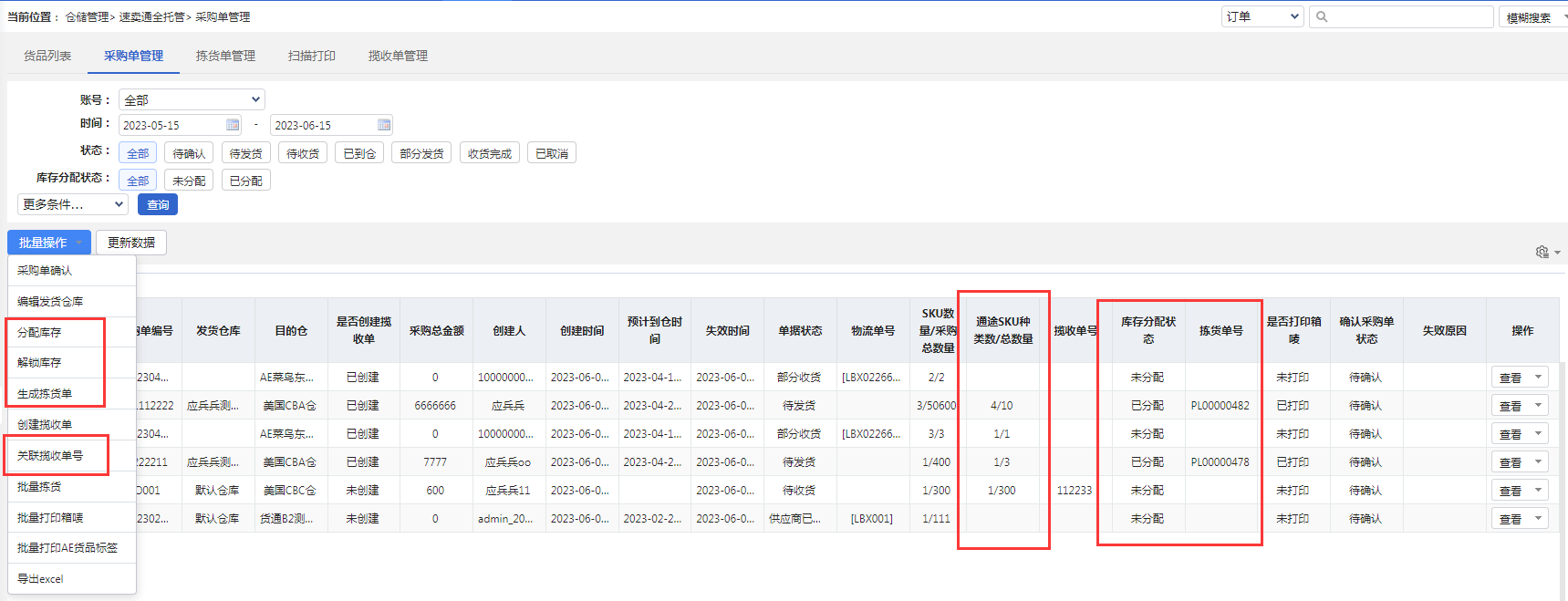This screenshot has width=1568, height=601.
Task: Expand 查看 arrow in last table row
Action: pyautogui.click(x=1538, y=518)
